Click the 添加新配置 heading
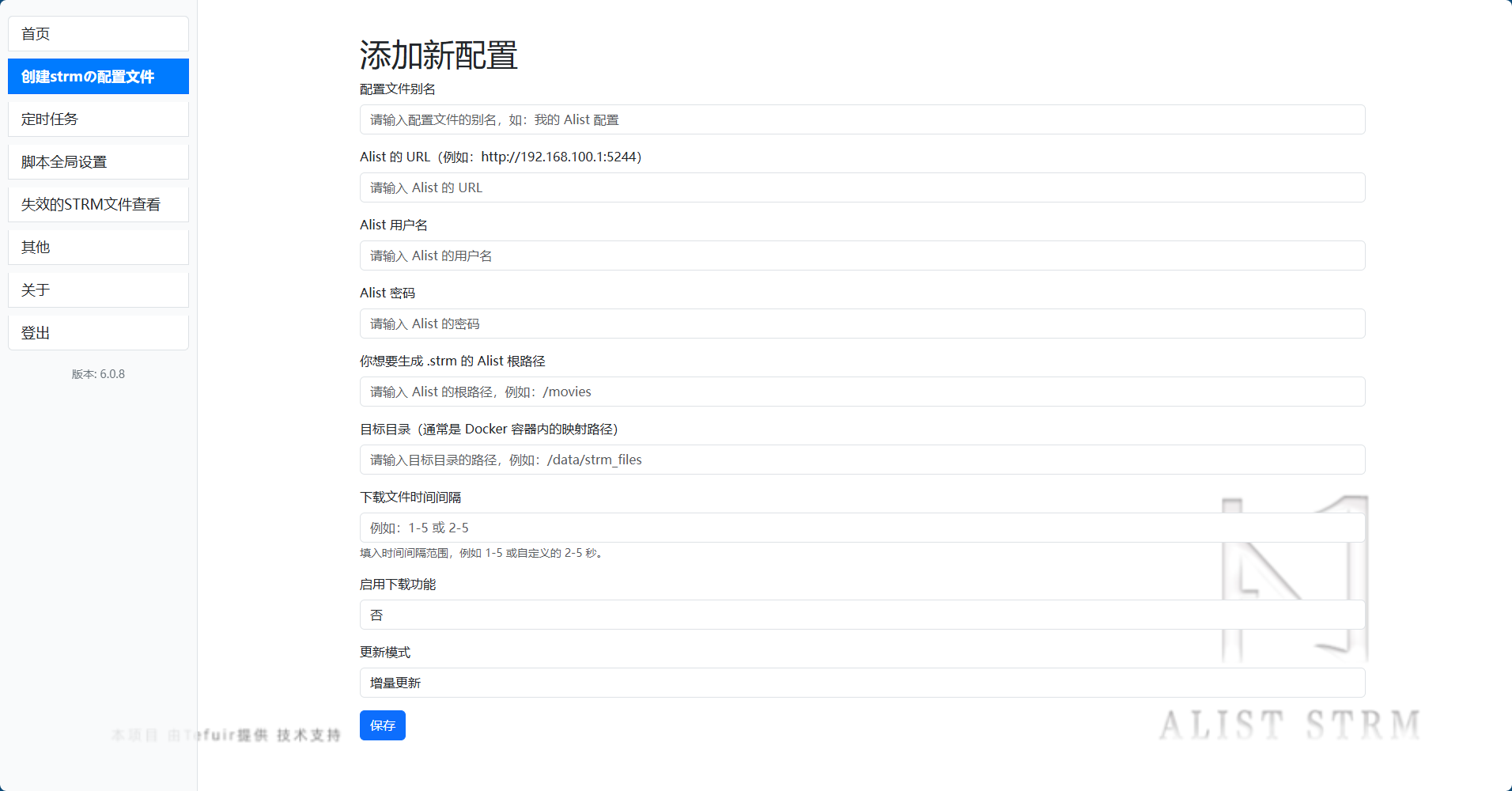1512x791 pixels. [439, 55]
